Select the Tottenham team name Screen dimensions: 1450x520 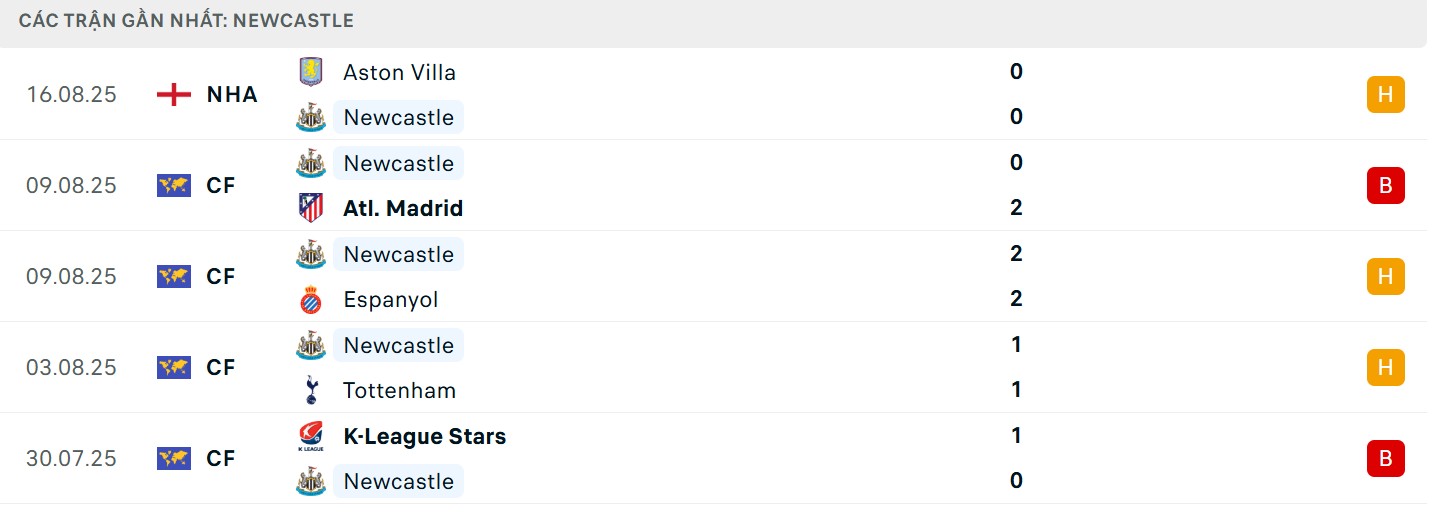[x=399, y=390]
